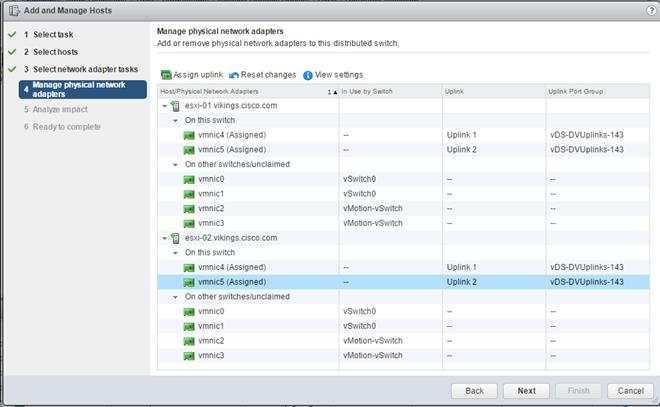This screenshot has width=660, height=407.
Task: Click the vmnic4 adapter icon under esxi-02
Action: [189, 268]
